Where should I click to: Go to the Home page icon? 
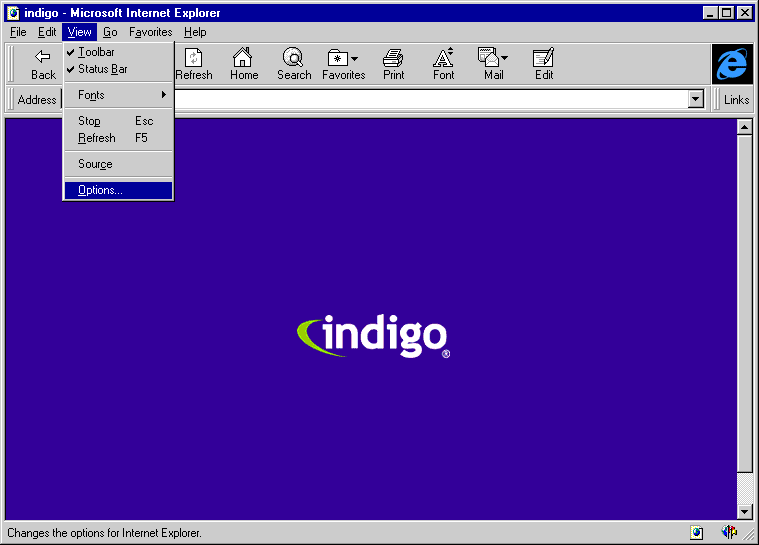(x=243, y=57)
